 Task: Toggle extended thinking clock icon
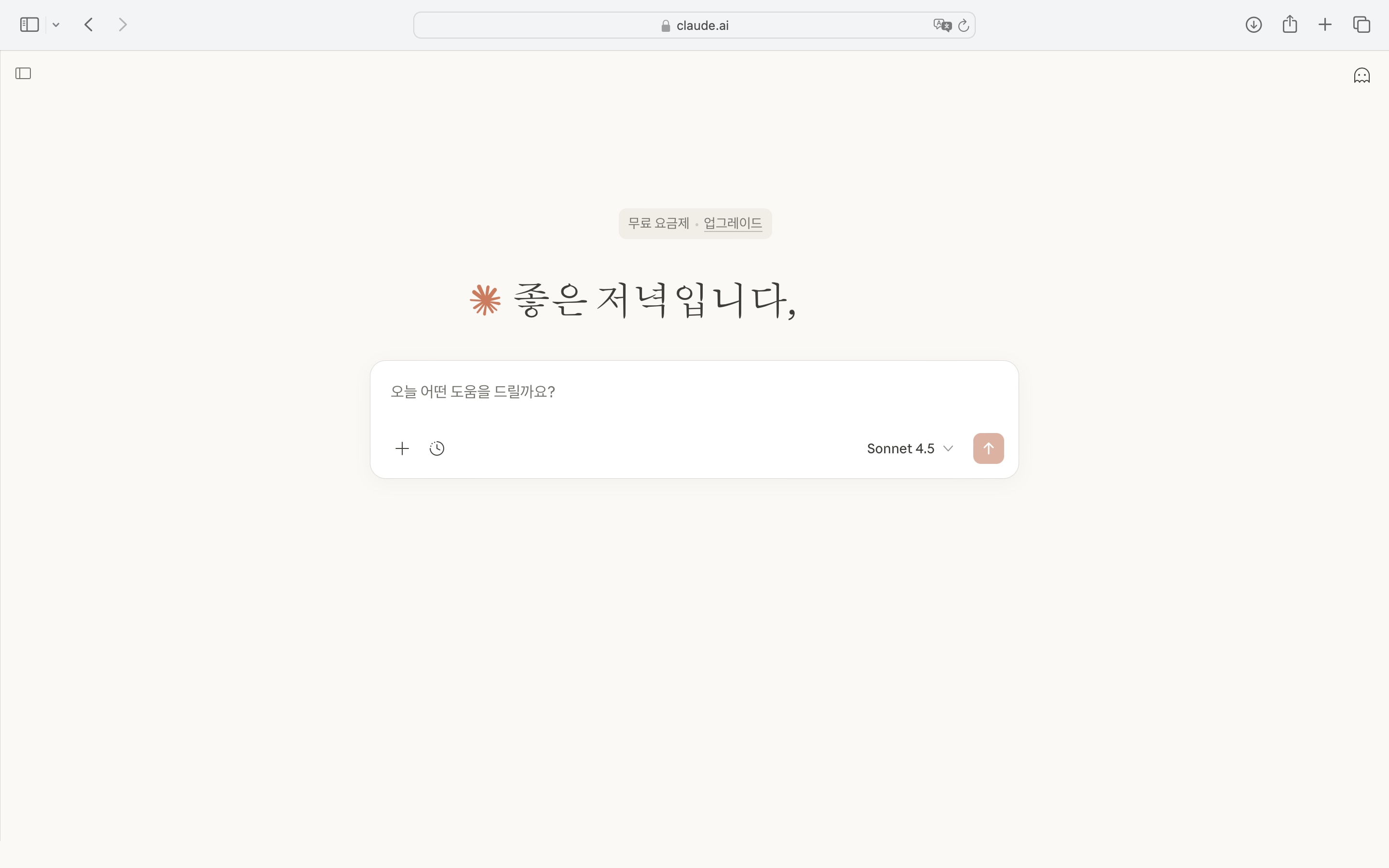point(437,448)
